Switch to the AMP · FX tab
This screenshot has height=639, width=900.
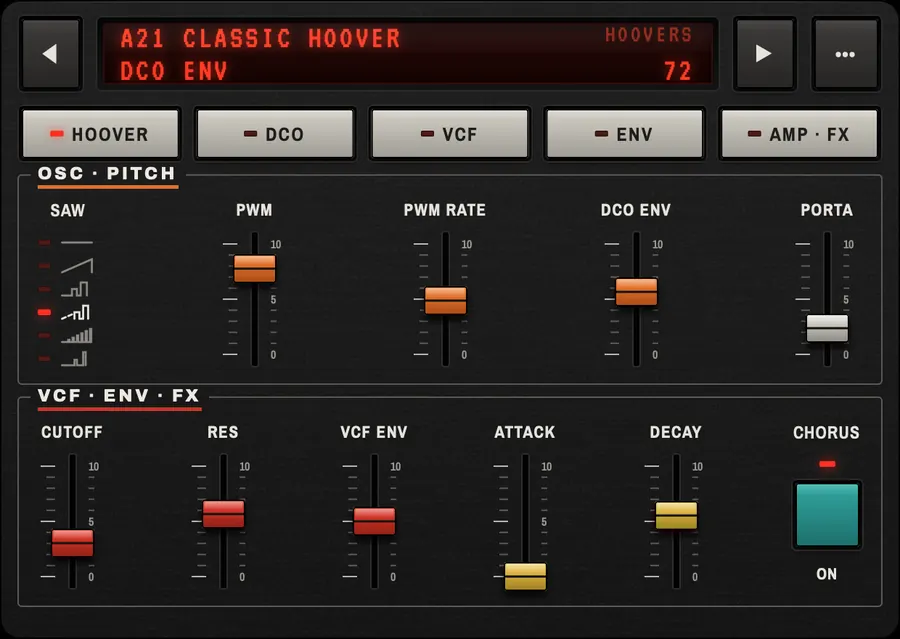tap(799, 134)
